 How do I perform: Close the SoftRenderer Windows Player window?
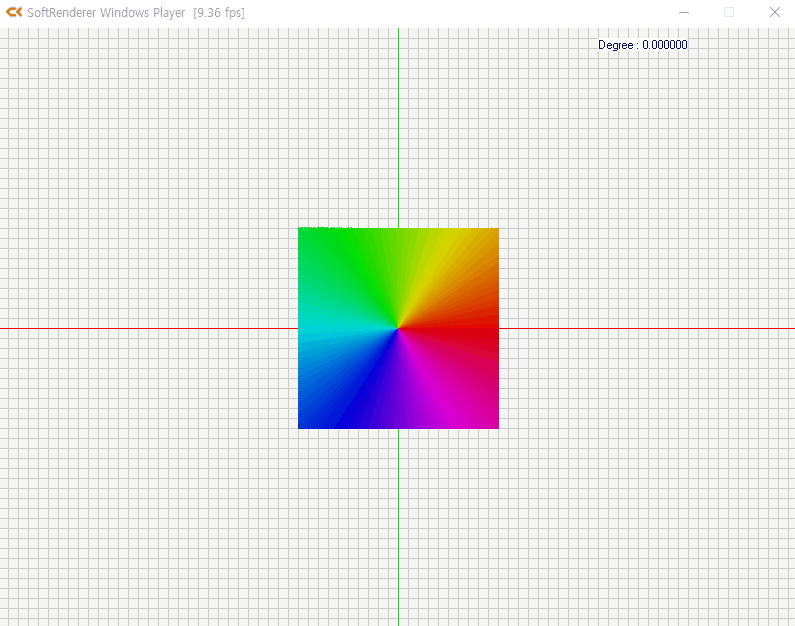pyautogui.click(x=774, y=12)
